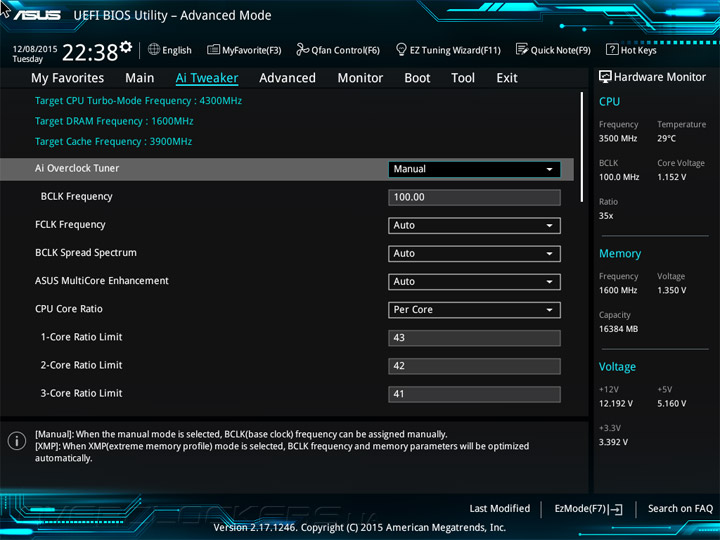
Task: Open MyFavorite(F3) from the top toolbar
Action: click(x=244, y=50)
